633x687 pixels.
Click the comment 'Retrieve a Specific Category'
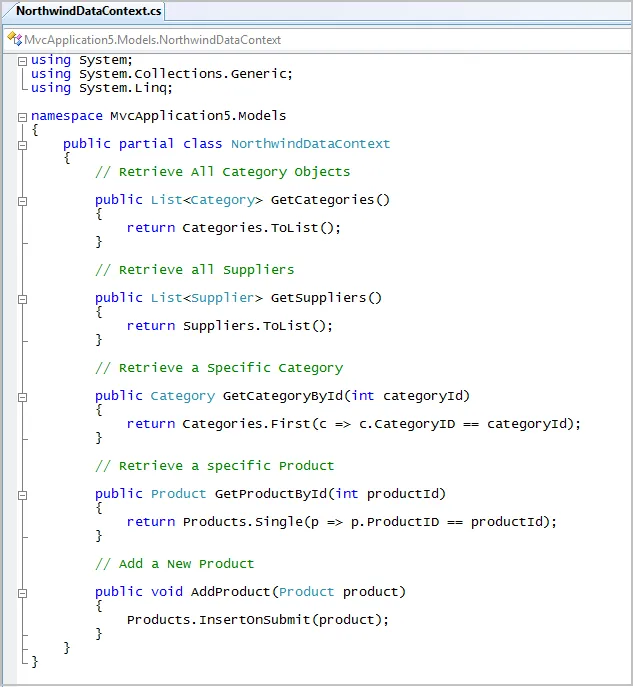(219, 368)
